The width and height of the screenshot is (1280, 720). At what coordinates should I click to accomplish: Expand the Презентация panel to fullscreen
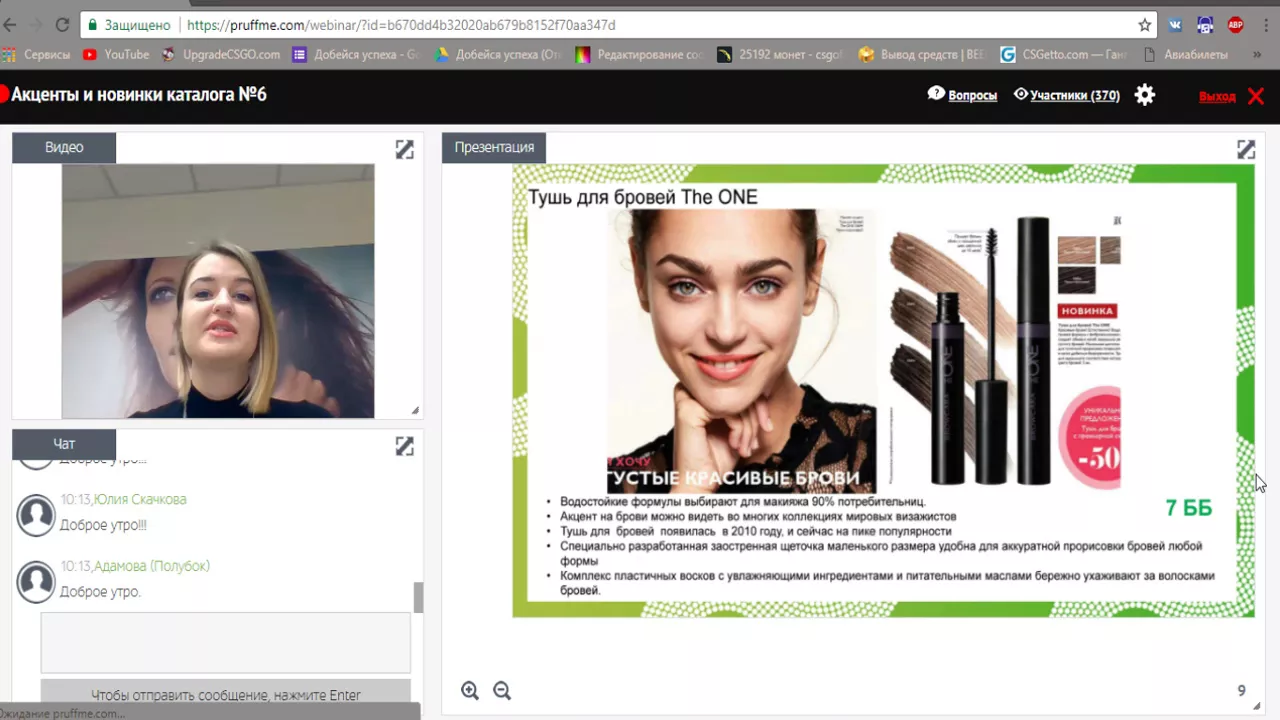click(x=1246, y=149)
